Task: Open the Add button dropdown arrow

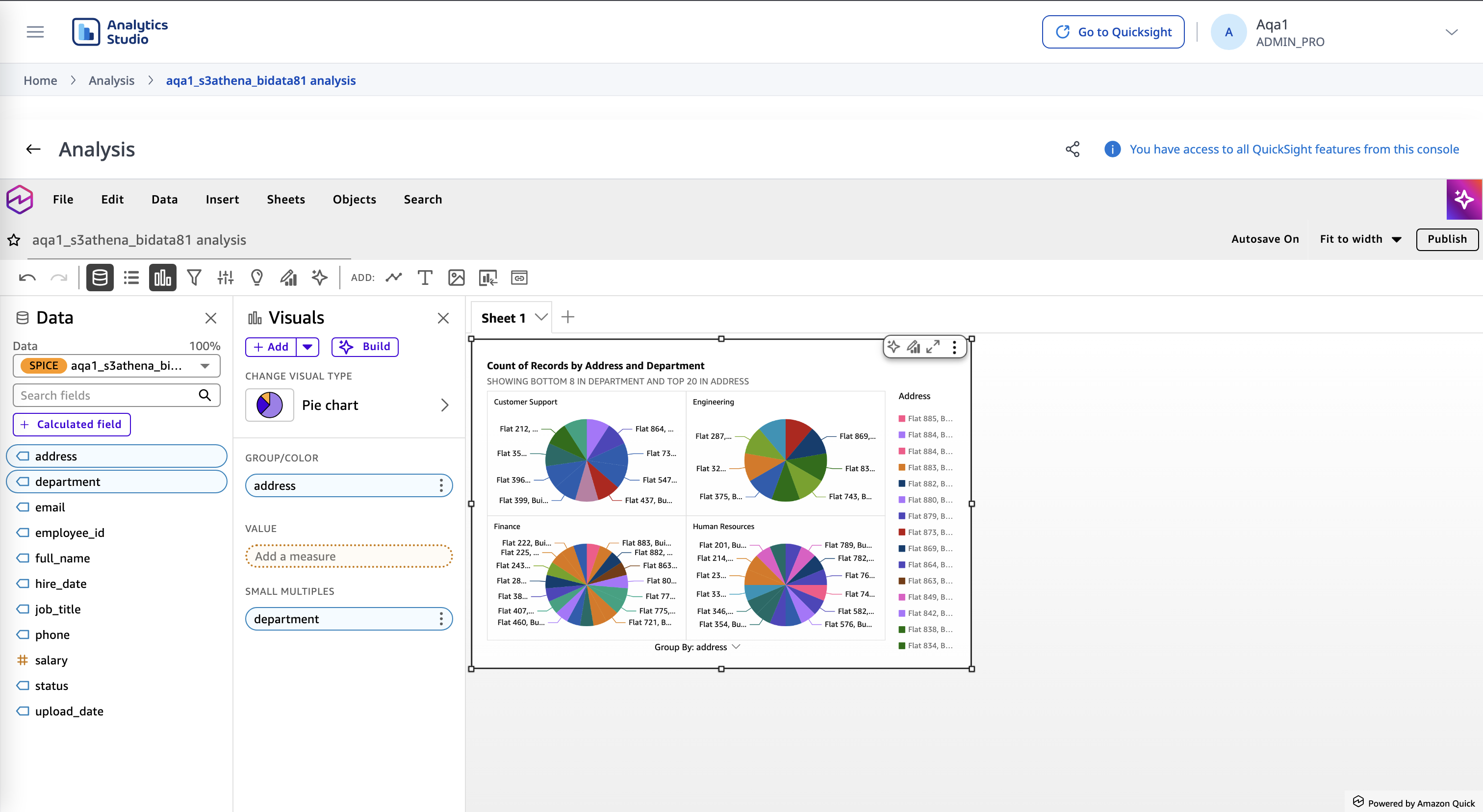Action: pyautogui.click(x=307, y=347)
